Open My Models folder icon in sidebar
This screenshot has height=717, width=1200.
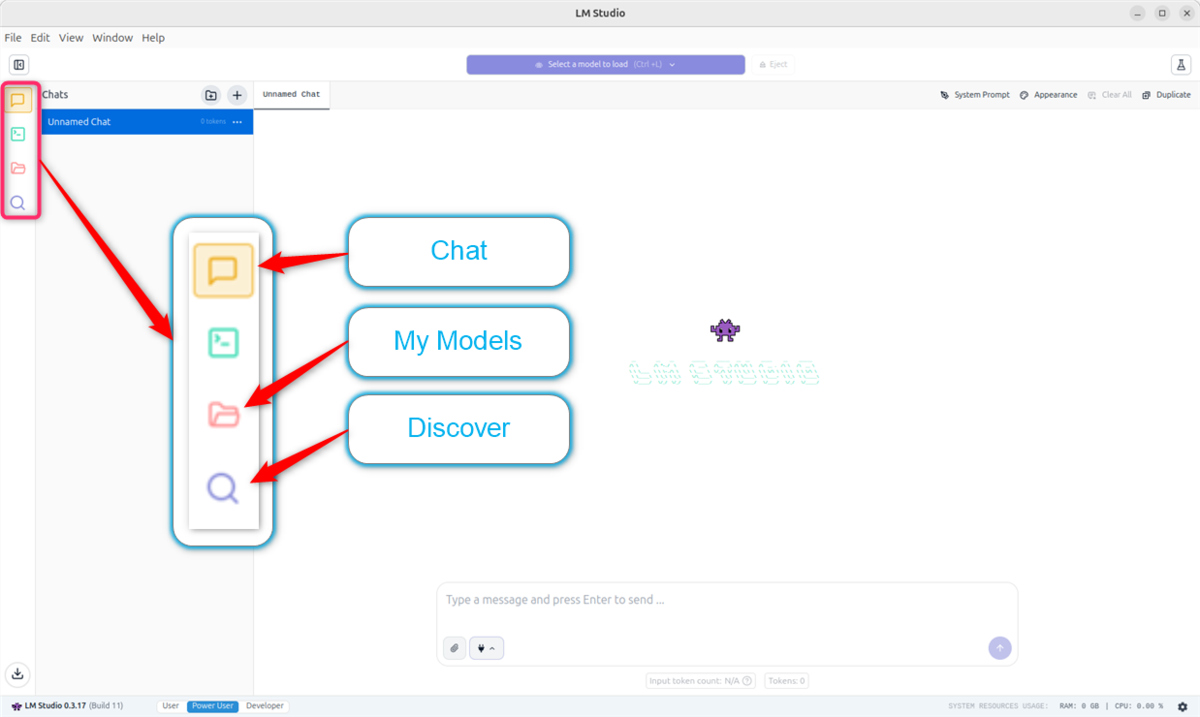coord(18,168)
